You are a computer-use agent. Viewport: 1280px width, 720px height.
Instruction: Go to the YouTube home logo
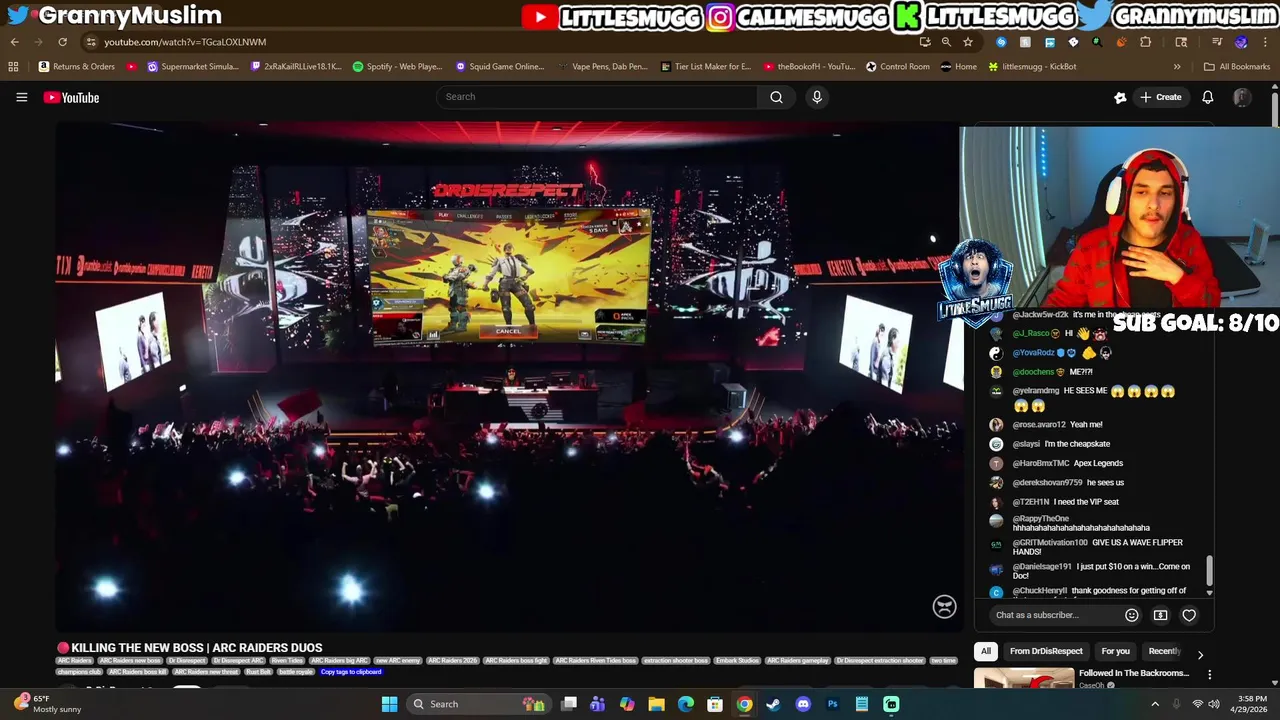[x=71, y=97]
